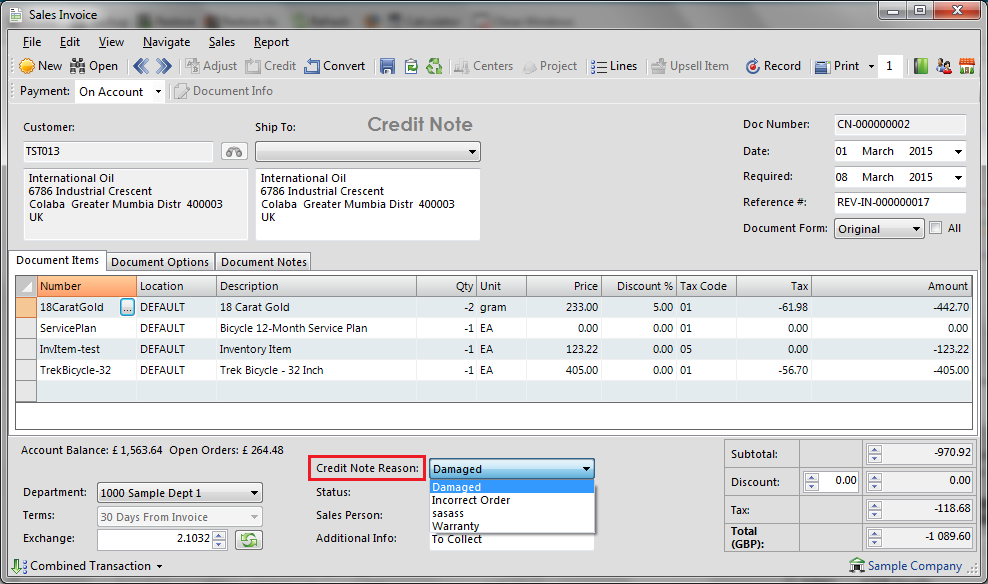Click the Convert toolbar button

[x=335, y=66]
